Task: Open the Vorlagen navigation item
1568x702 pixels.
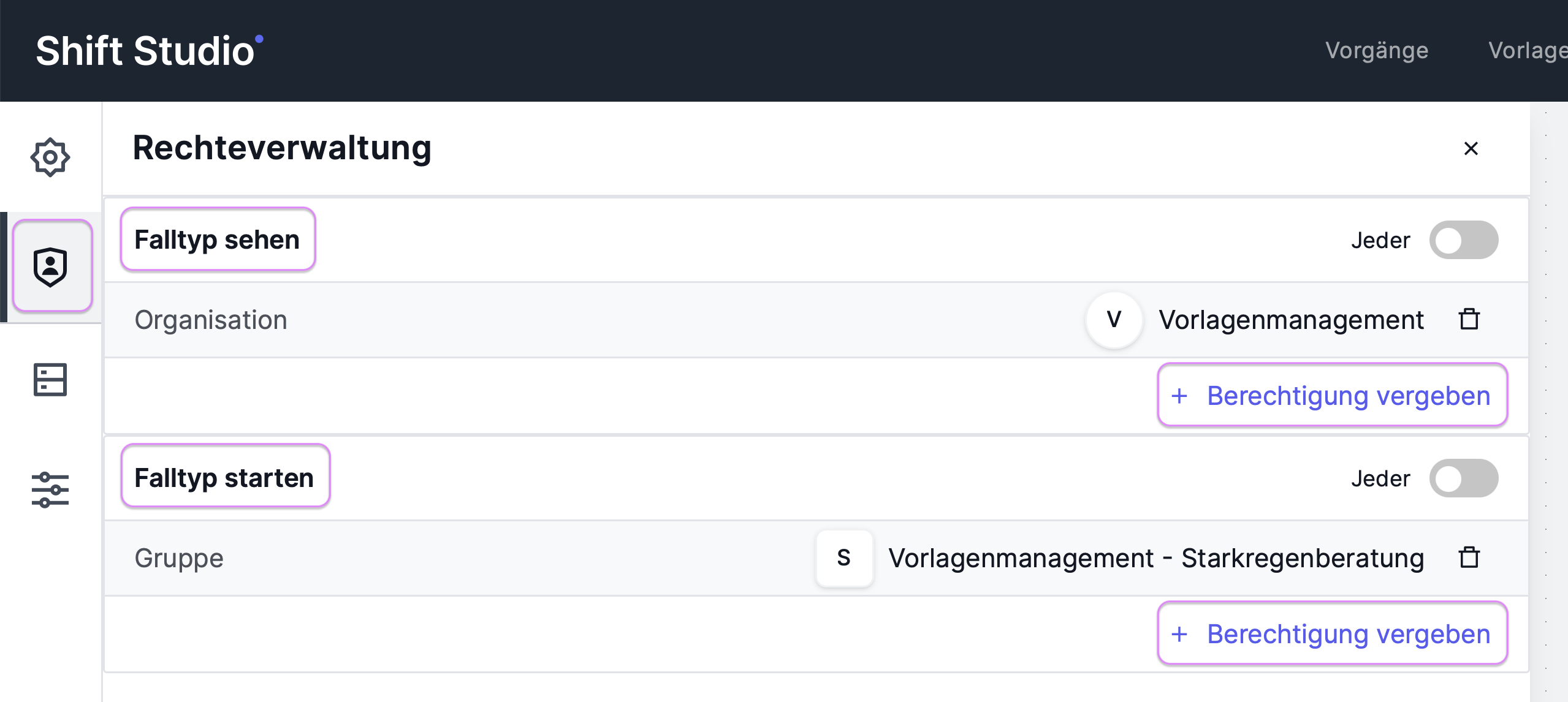Action: coord(1528,50)
